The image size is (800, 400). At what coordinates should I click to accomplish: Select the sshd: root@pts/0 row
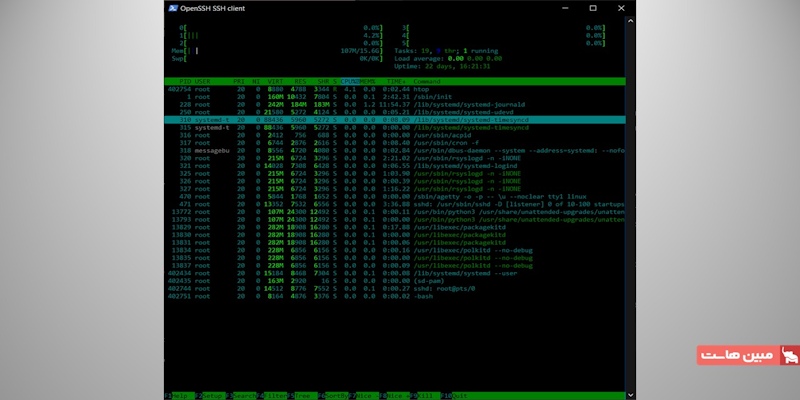pos(395,288)
